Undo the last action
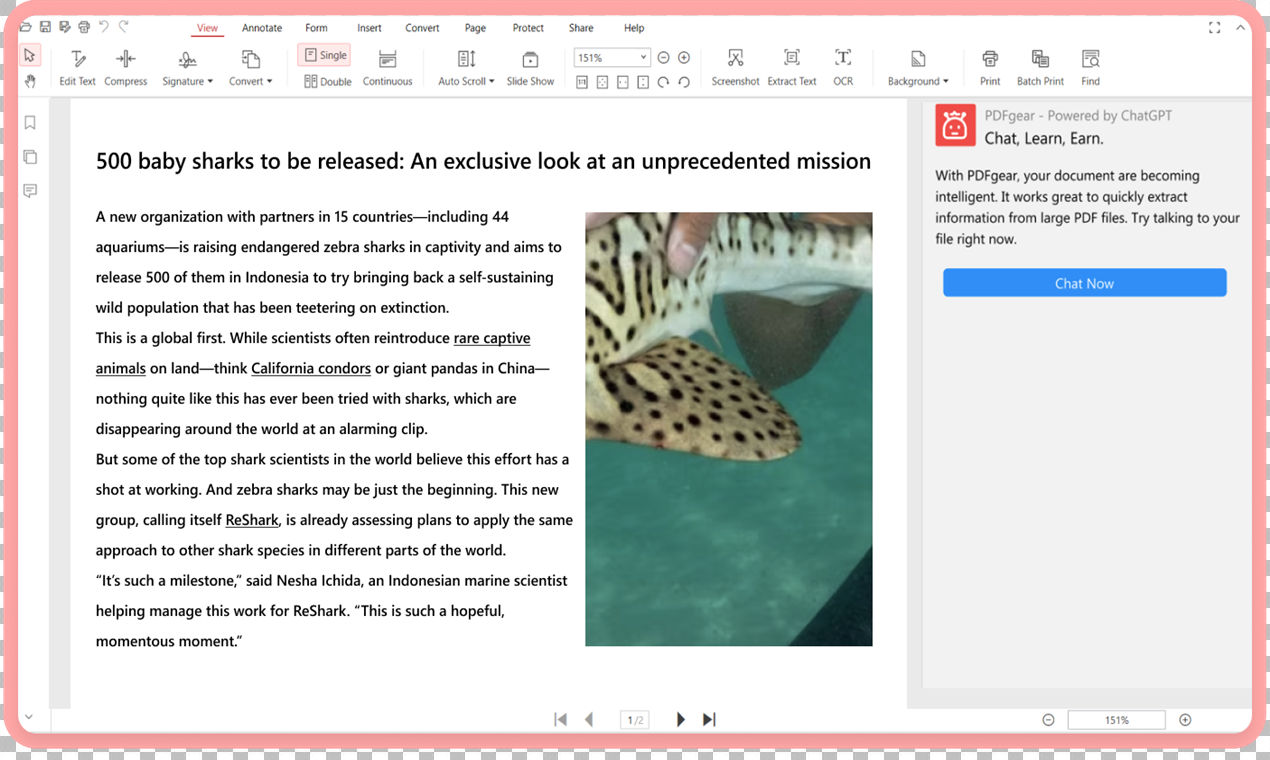This screenshot has width=1270, height=760. coord(104,27)
